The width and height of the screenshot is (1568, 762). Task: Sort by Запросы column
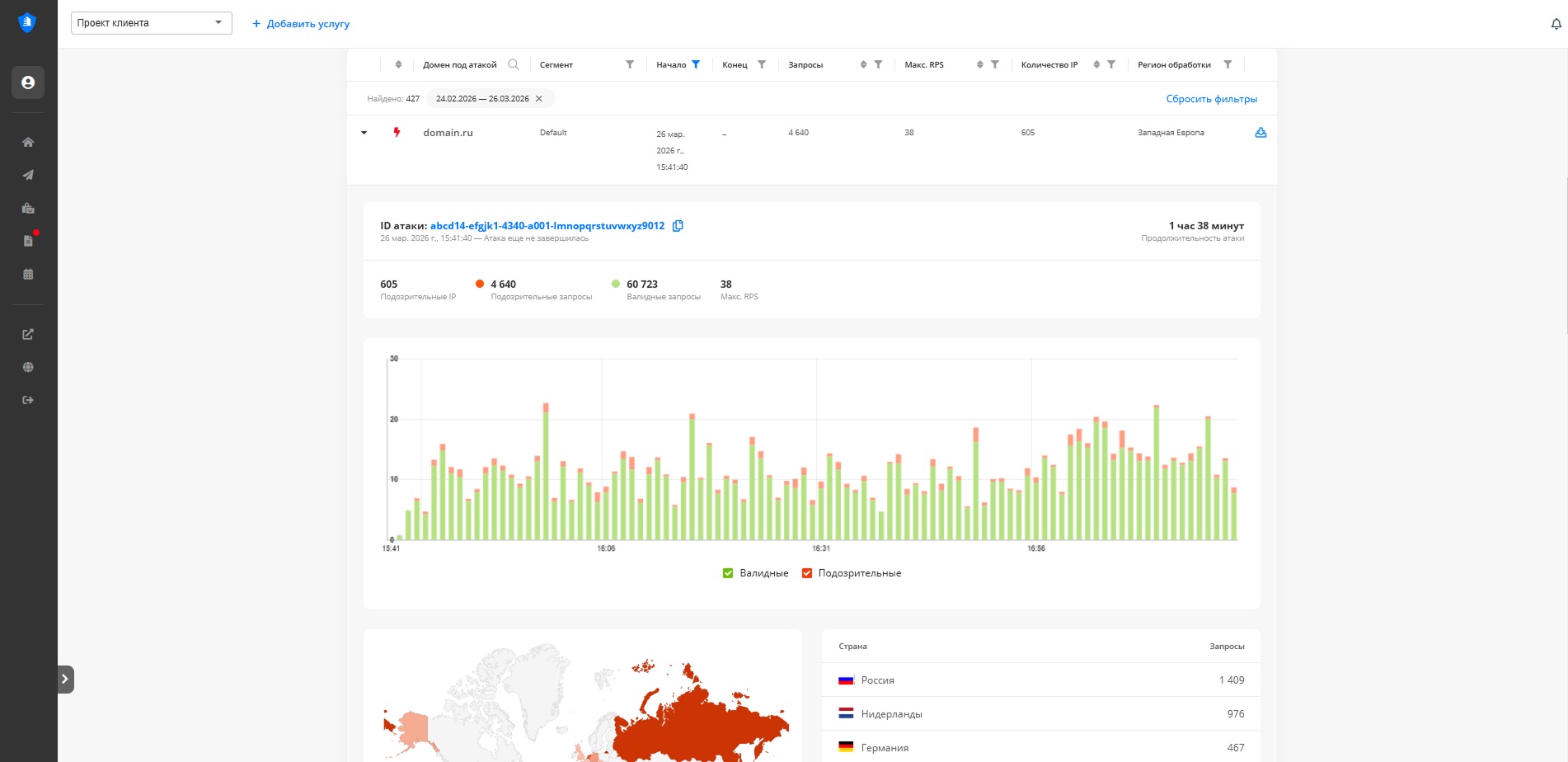pos(863,64)
